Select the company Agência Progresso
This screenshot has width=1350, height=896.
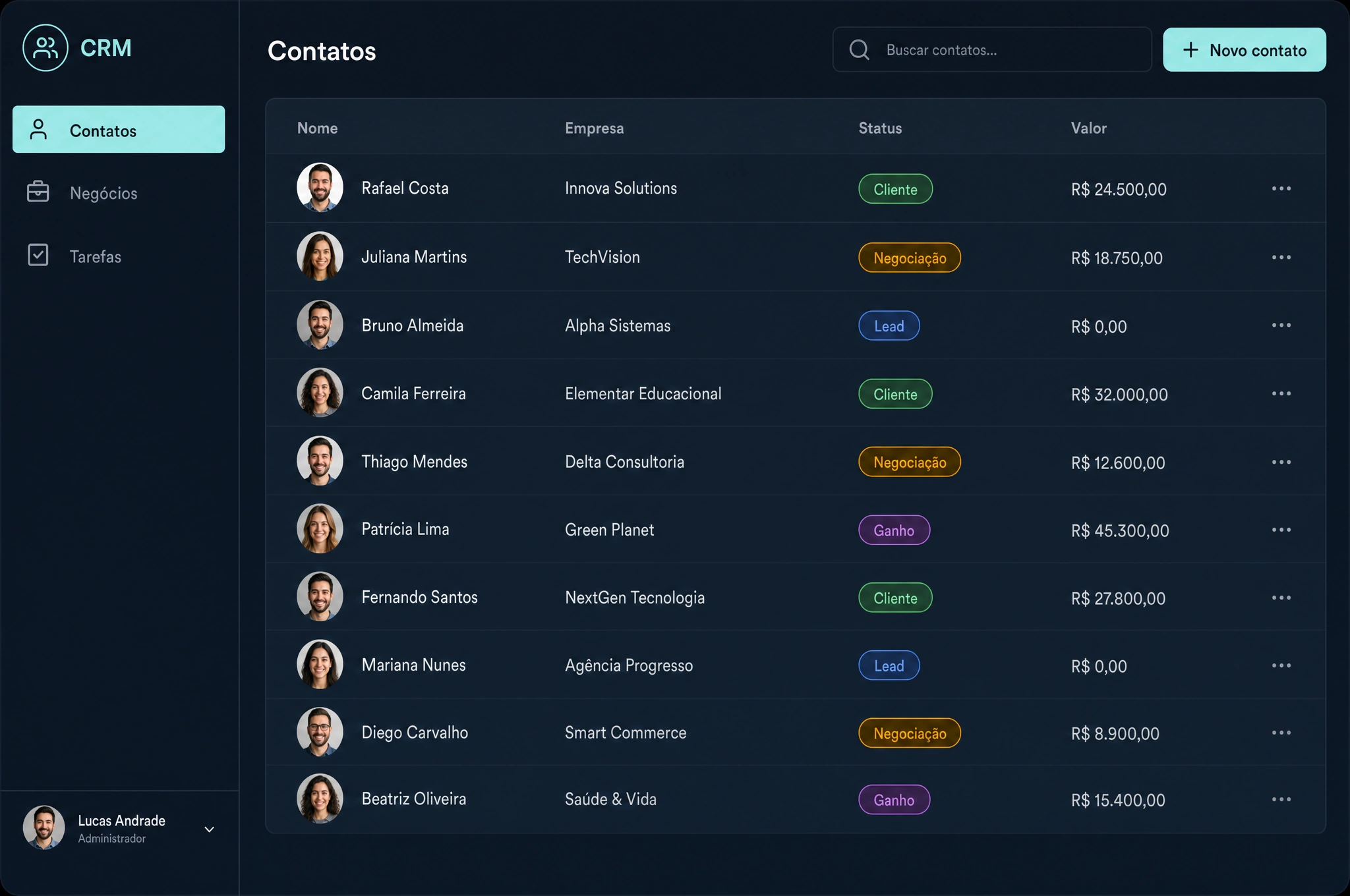pyautogui.click(x=629, y=665)
